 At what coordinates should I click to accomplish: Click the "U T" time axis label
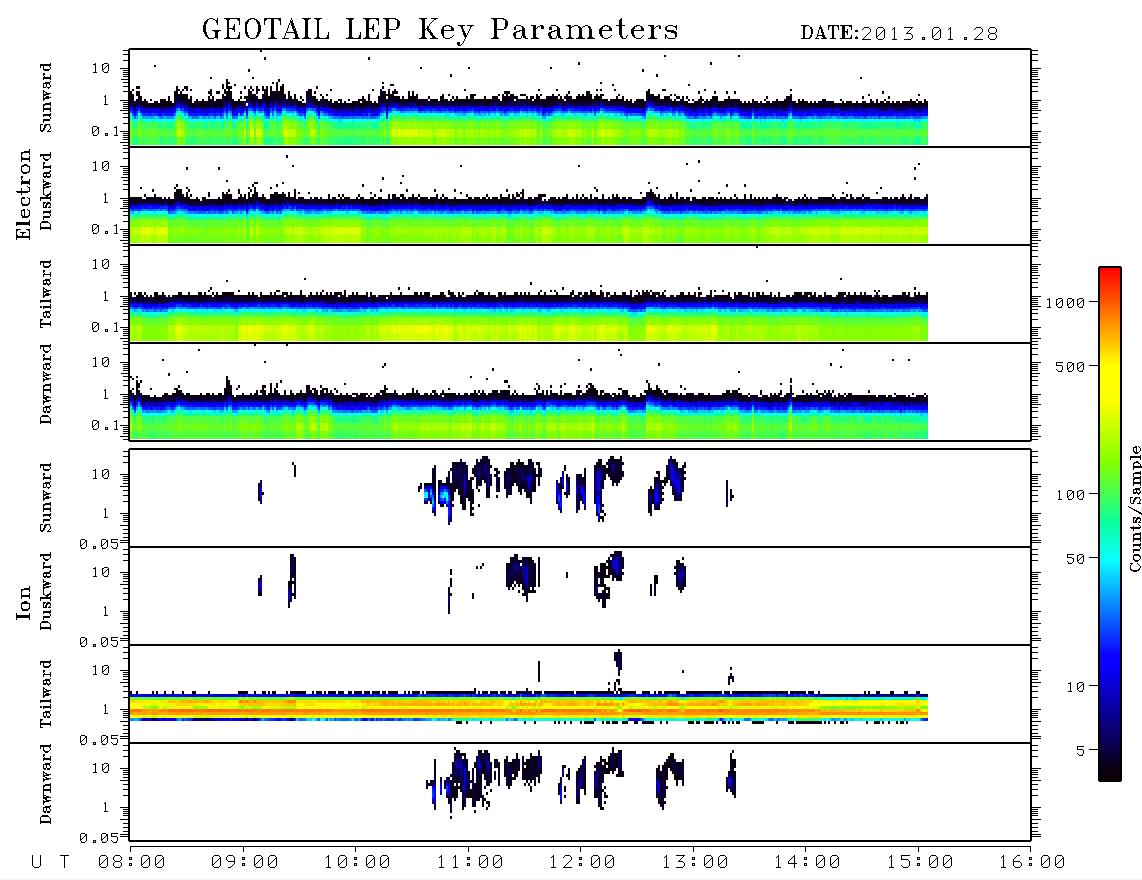[50, 863]
